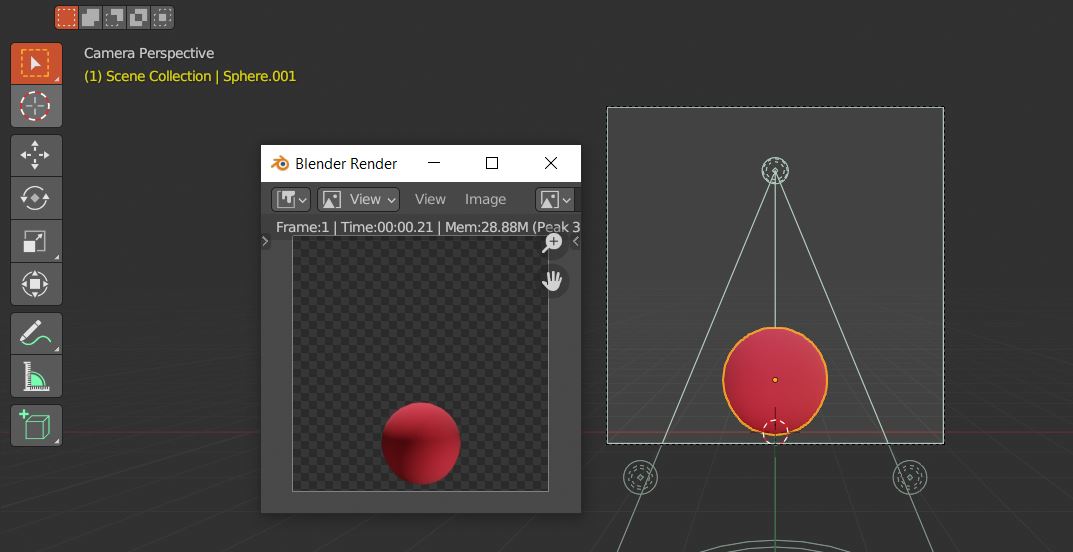Open the Image menu in Blender Render
Image resolution: width=1073 pixels, height=552 pixels.
[485, 199]
